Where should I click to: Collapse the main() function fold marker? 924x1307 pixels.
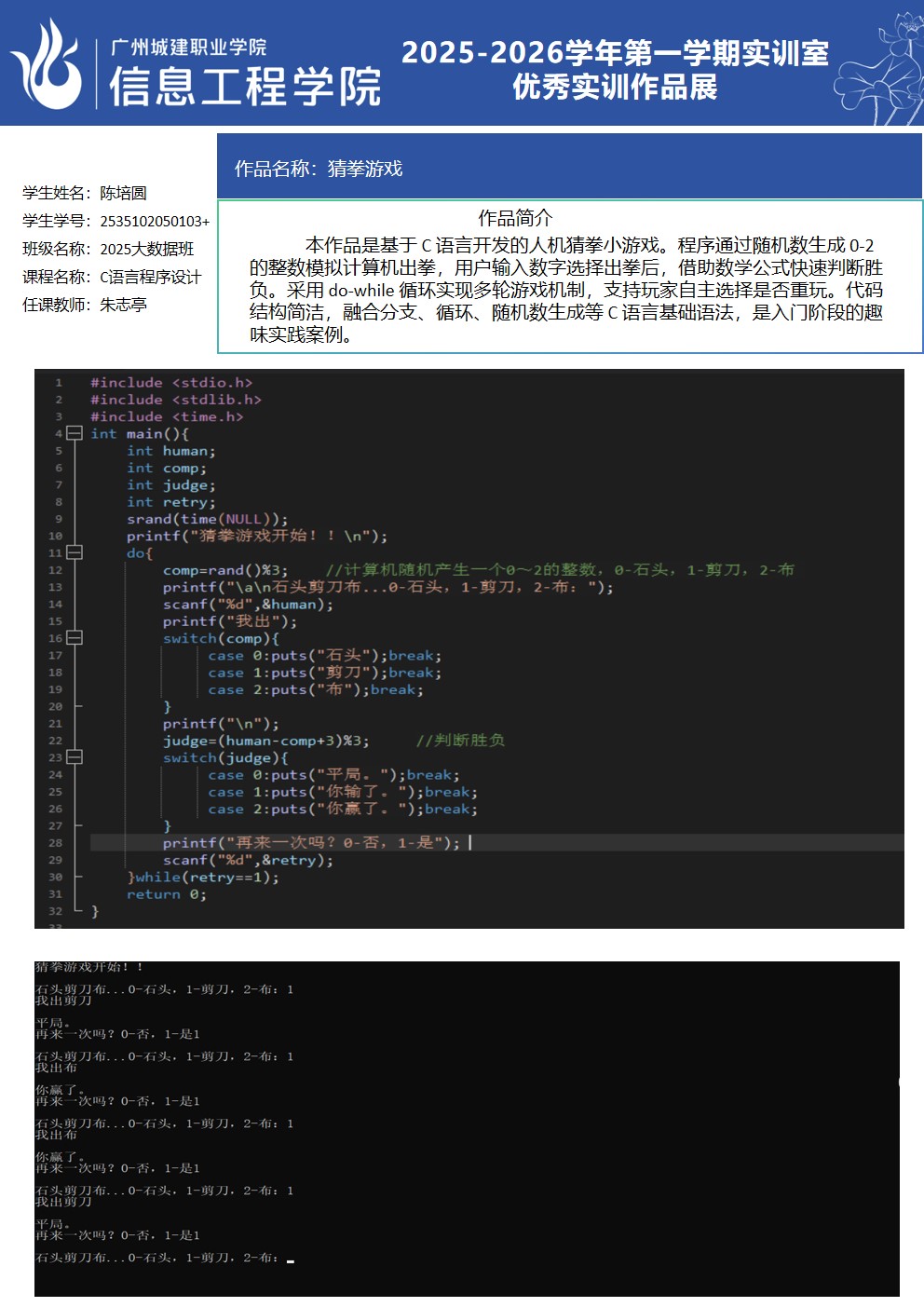75,434
